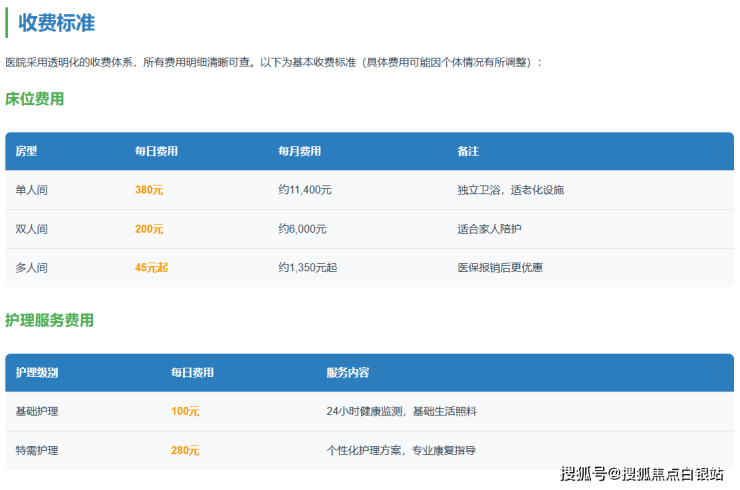The width and height of the screenshot is (740, 490).
Task: Click the 单人间 room type cell
Action: tap(31, 190)
